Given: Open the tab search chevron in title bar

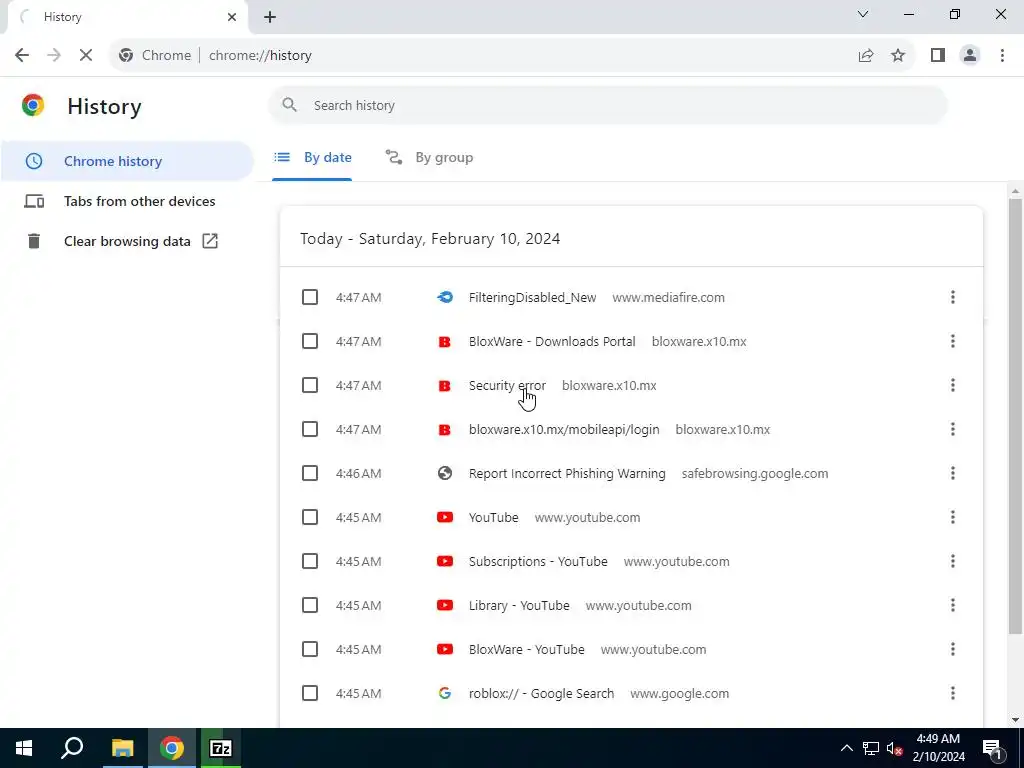Looking at the screenshot, I should point(863,14).
